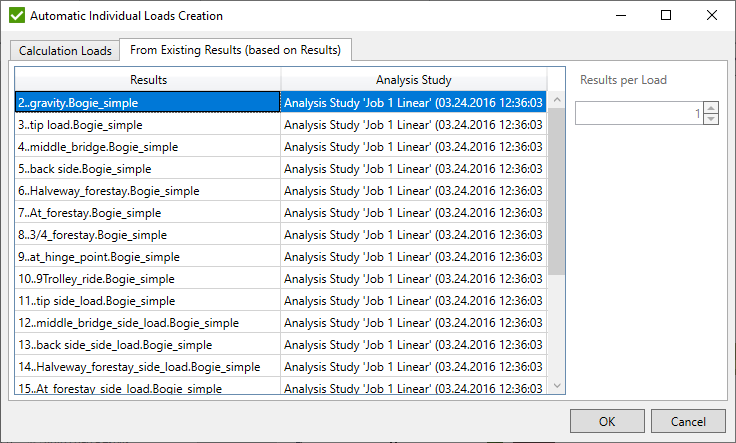This screenshot has height=443, width=736.
Task: Click the OK button
Action: [607, 421]
